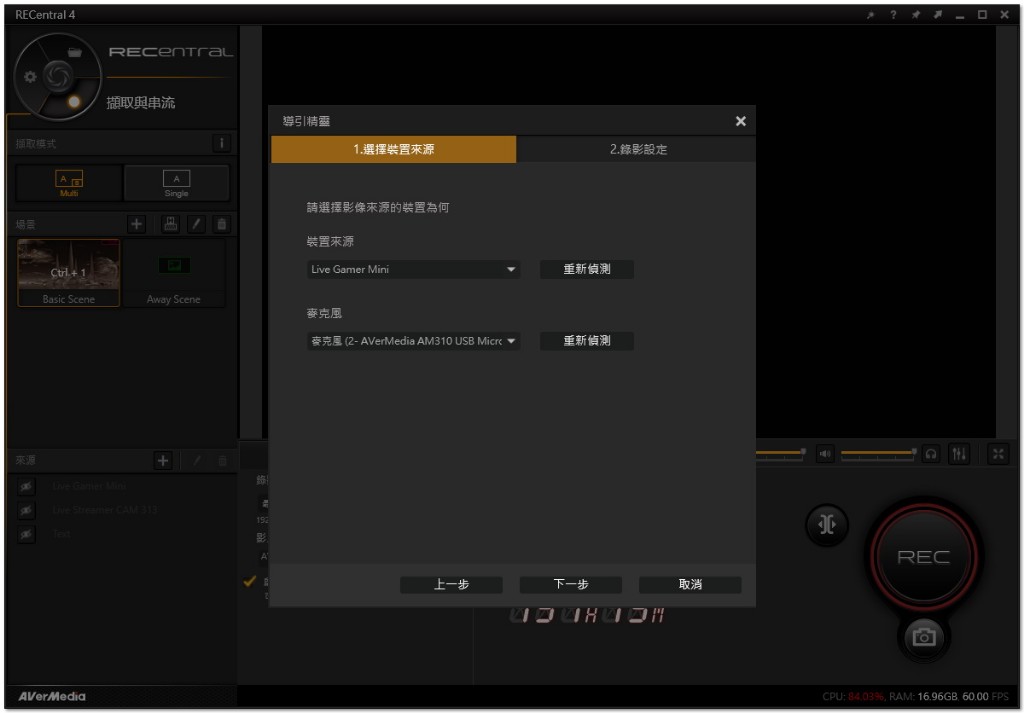Click the help question mark icon
Screen dimensions: 1024x713
point(893,14)
